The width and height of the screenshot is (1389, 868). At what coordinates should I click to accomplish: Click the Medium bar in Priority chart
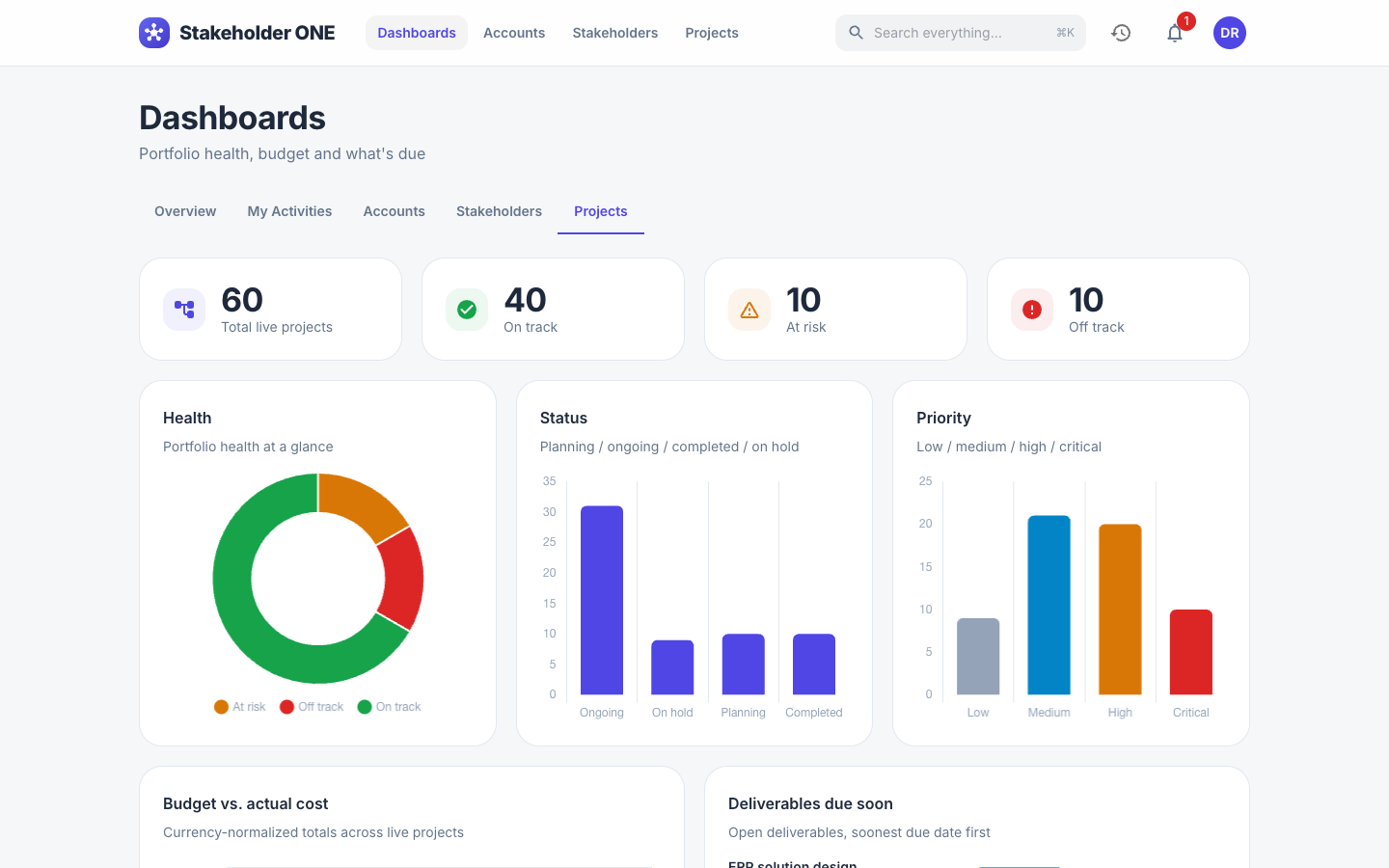pos(1049,605)
